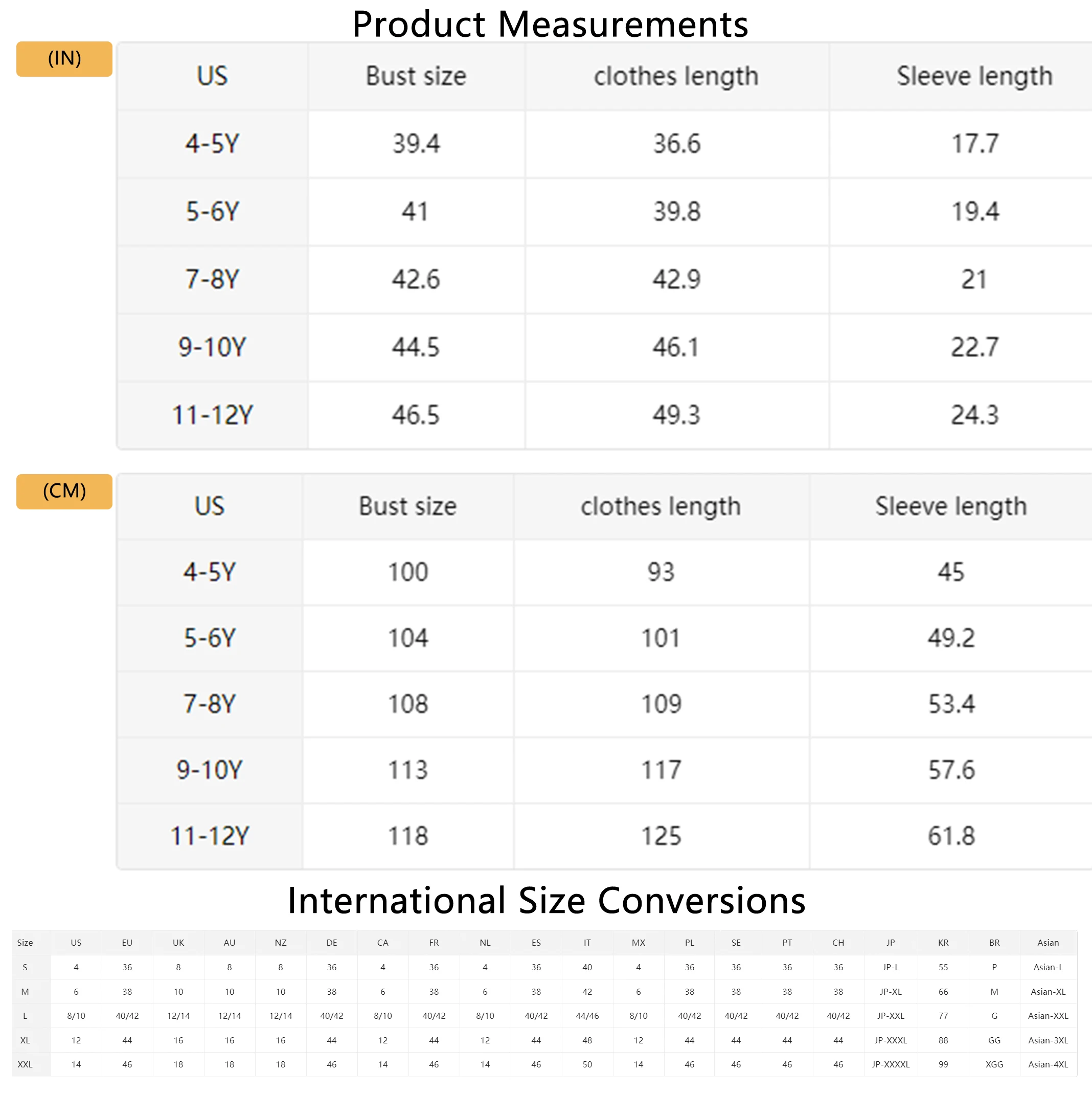Click the orange (IN) label

[x=64, y=59]
